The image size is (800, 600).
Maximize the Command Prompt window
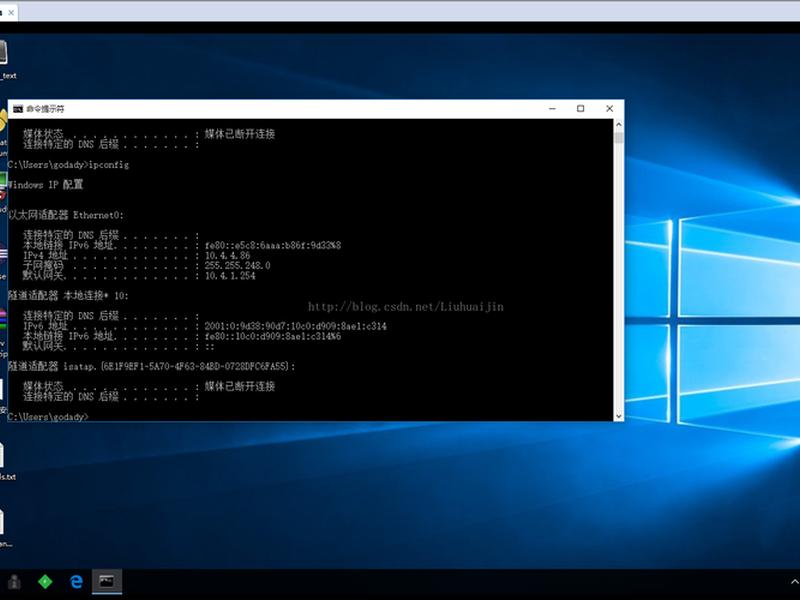581,109
